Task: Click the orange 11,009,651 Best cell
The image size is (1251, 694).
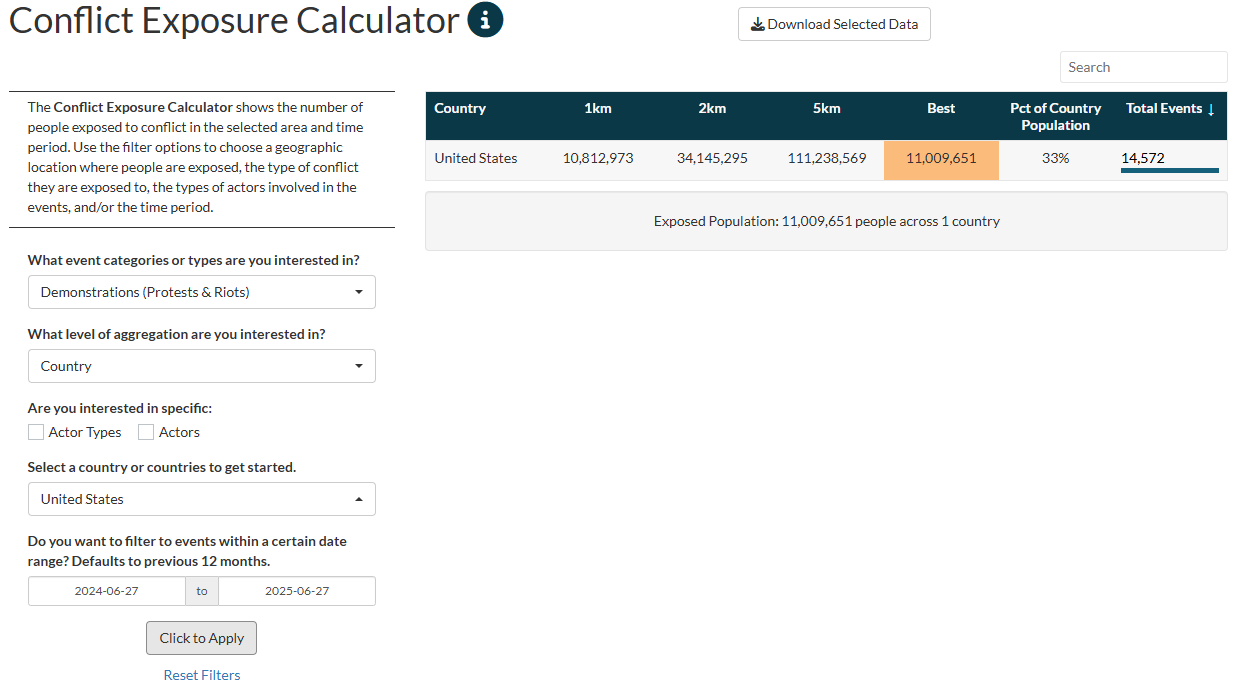Action: click(941, 160)
